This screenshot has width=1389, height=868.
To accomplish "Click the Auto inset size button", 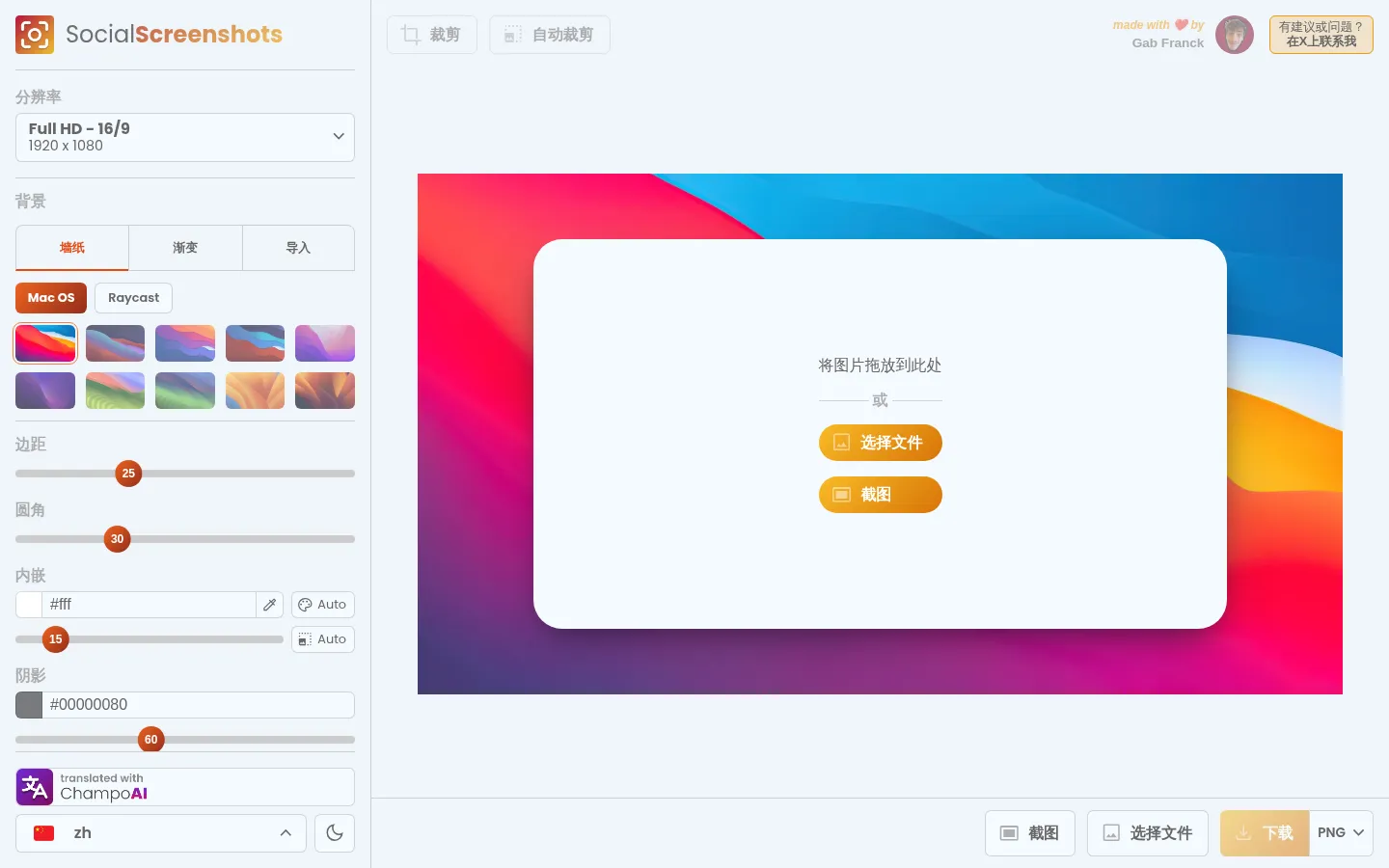I will coord(323,639).
